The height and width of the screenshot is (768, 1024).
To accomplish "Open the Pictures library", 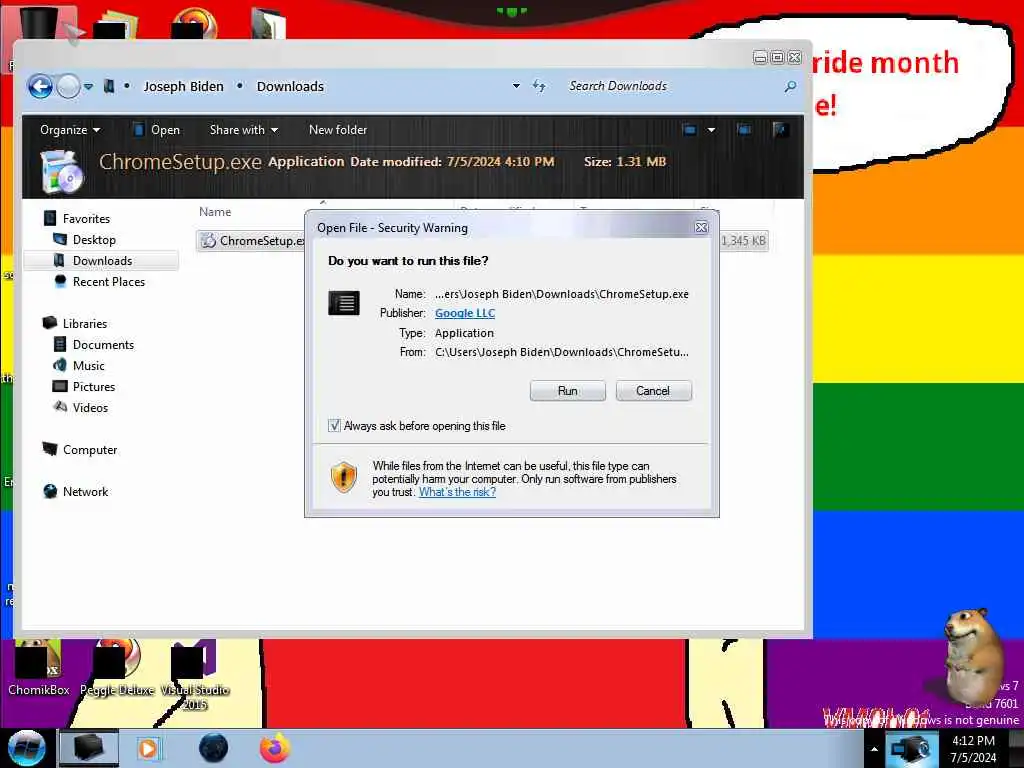I will click(x=93, y=387).
